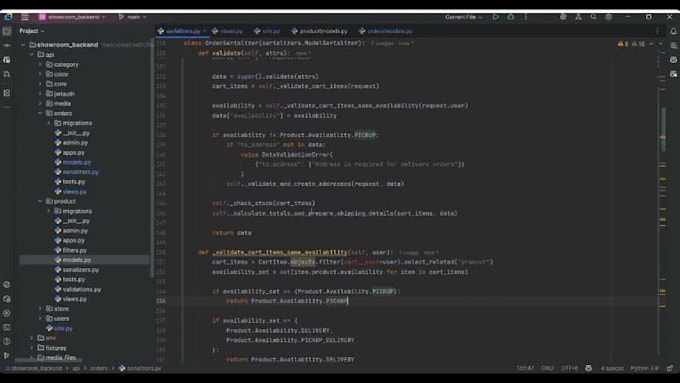
Task: Click the 155:47 line column indicator
Action: [x=525, y=368]
